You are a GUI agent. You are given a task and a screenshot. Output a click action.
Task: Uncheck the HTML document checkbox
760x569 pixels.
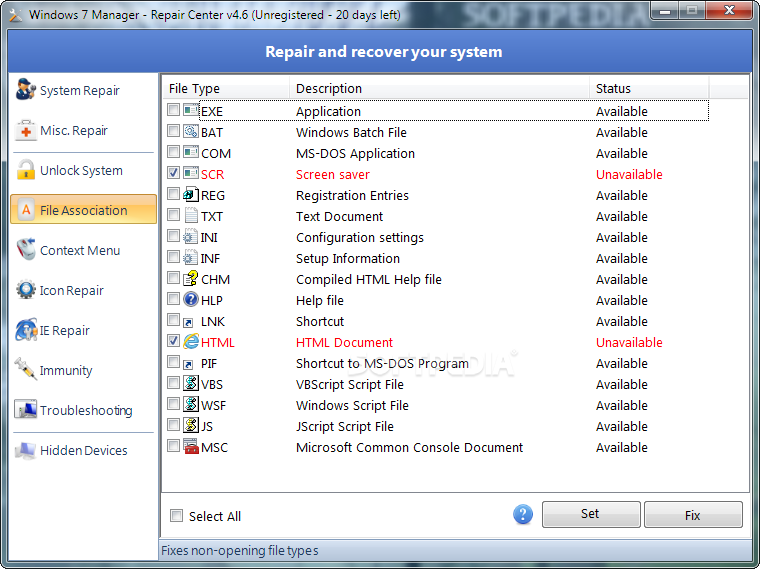173,341
